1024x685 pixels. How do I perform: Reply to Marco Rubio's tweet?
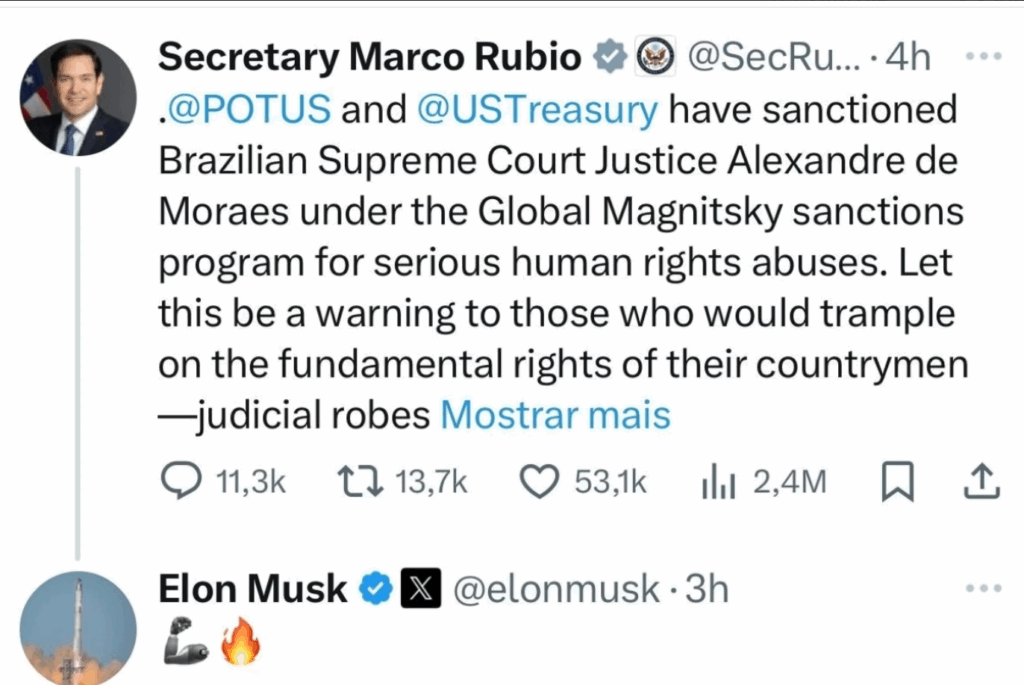coord(182,482)
